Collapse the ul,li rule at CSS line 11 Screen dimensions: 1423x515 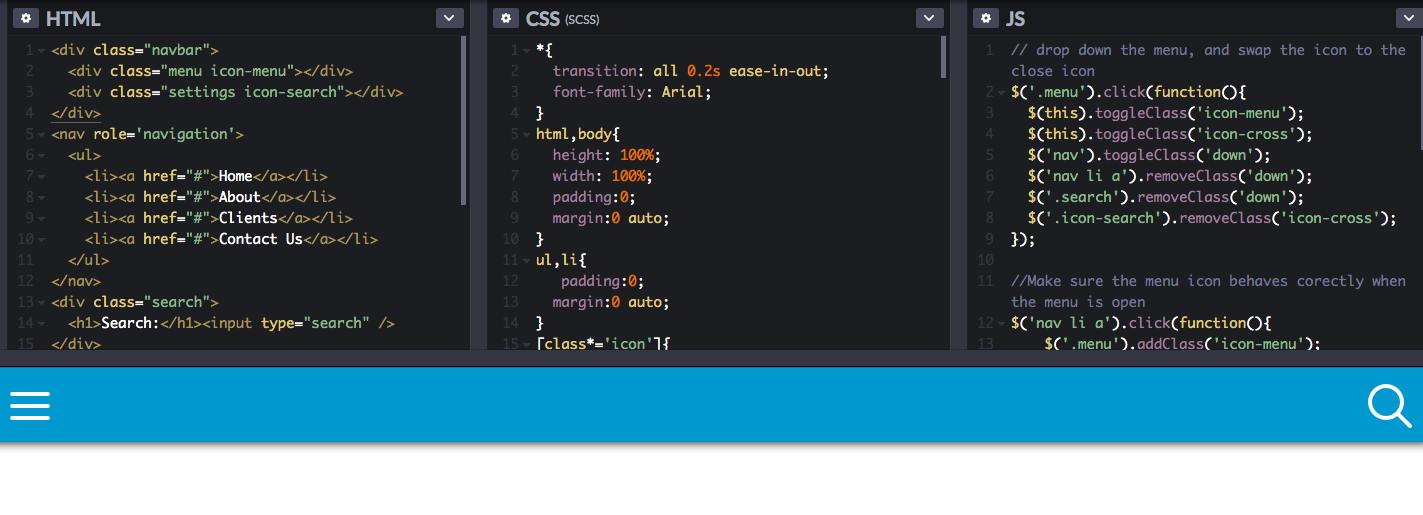pyautogui.click(x=525, y=260)
